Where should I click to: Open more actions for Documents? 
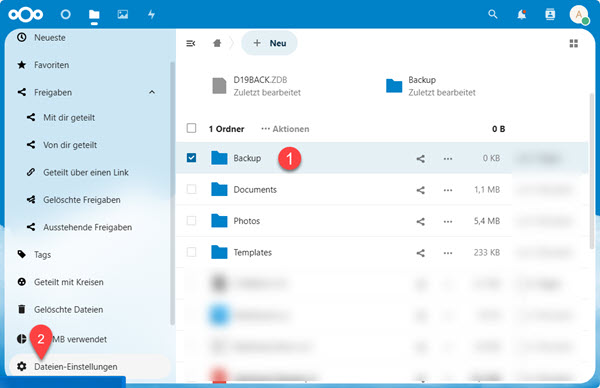click(448, 190)
